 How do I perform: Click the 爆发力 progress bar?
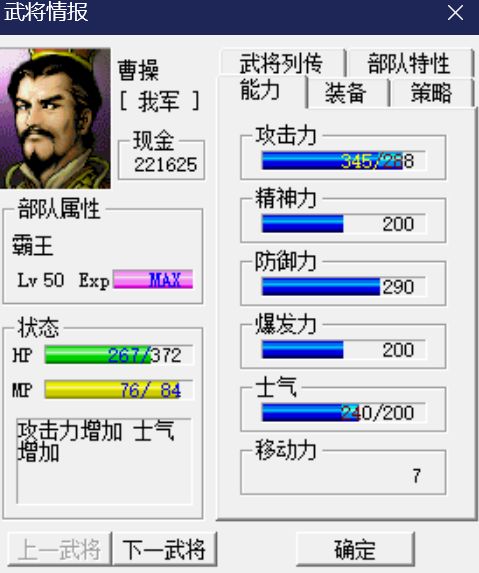coord(344,349)
